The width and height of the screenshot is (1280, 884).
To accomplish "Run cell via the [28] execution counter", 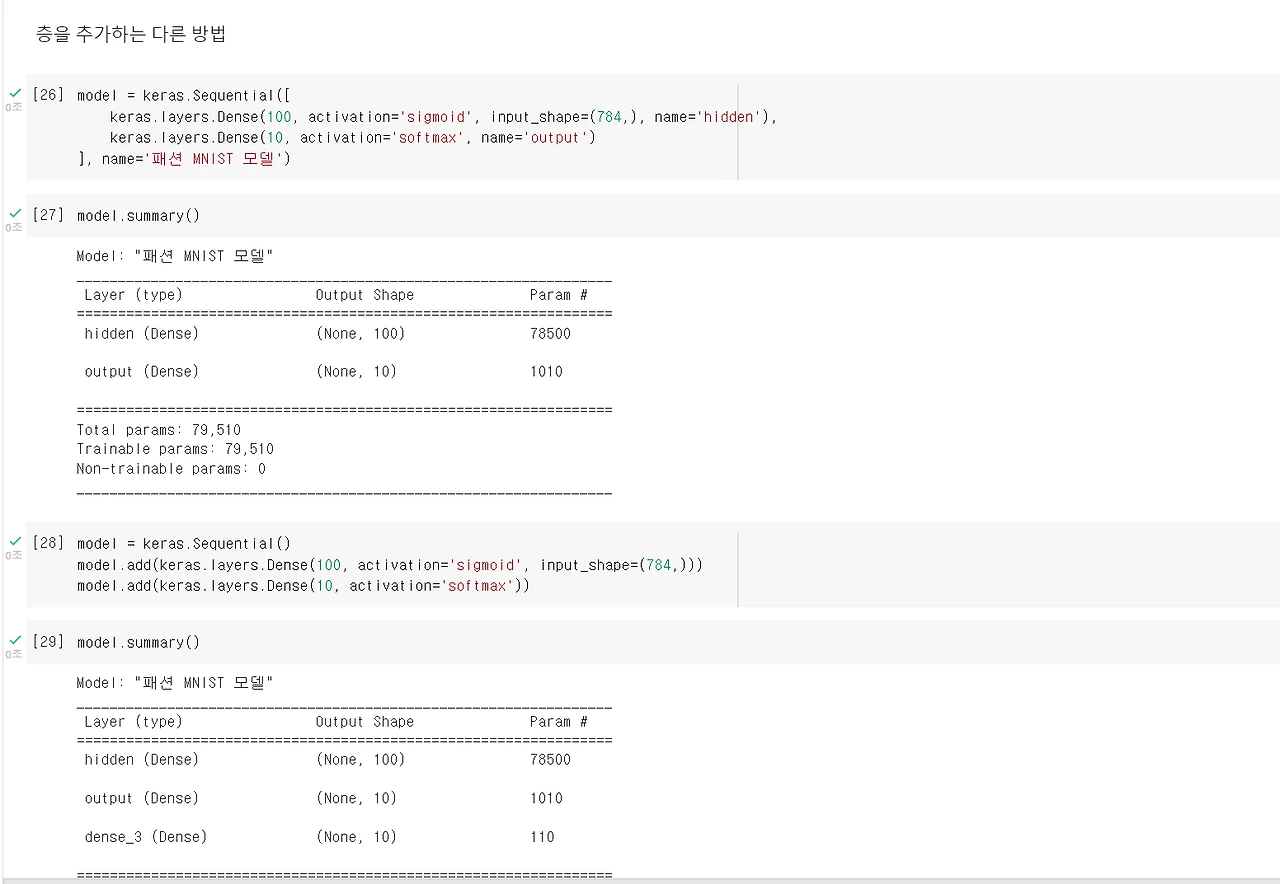I will click(x=48, y=543).
